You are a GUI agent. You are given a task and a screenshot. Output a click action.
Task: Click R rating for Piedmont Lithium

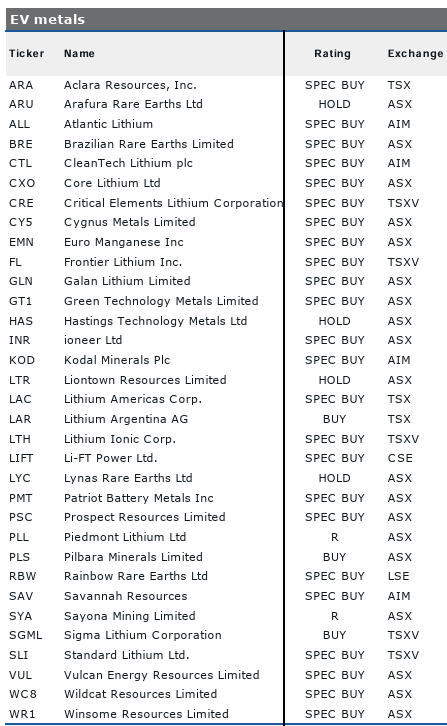pos(334,537)
